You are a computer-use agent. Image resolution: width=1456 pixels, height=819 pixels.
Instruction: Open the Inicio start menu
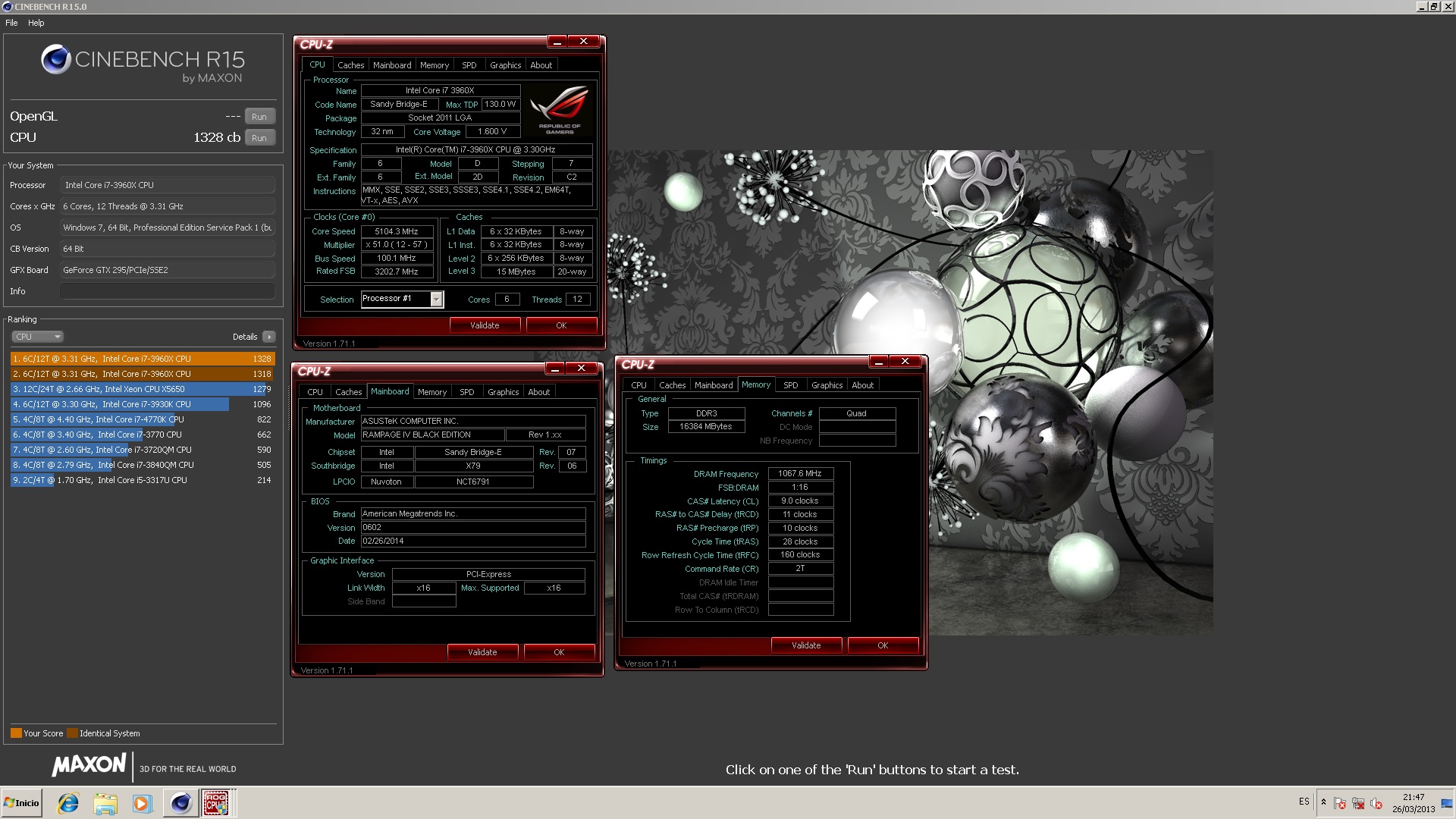(21, 803)
